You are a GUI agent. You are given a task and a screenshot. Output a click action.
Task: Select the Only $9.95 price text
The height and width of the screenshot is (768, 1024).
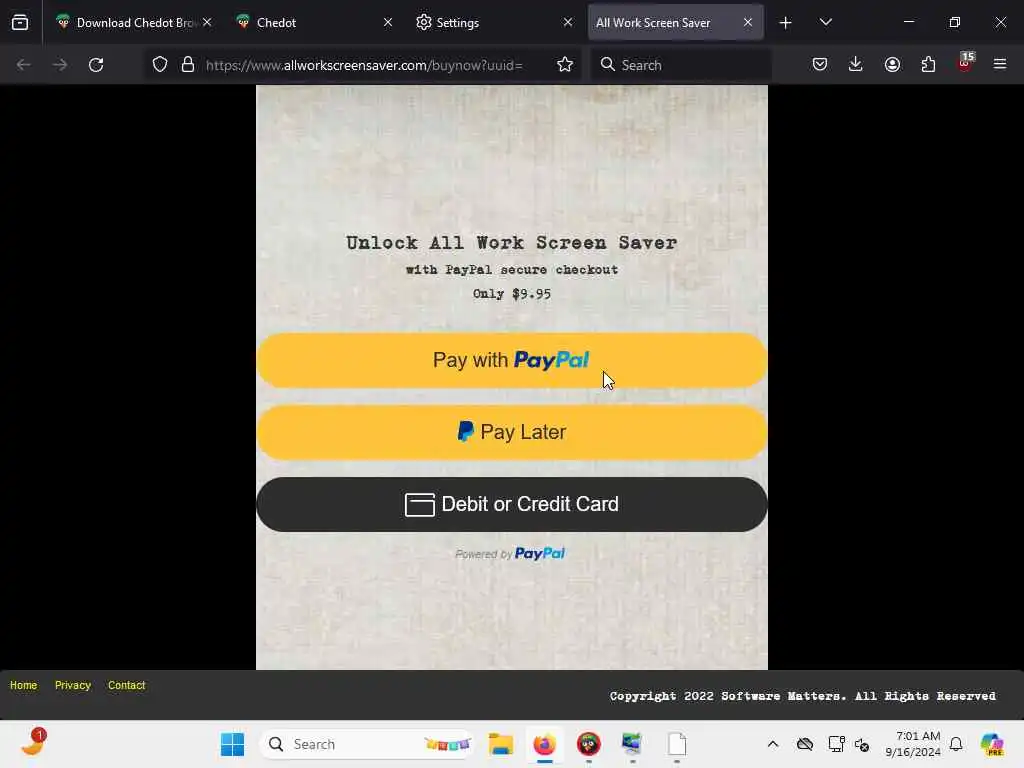pos(512,294)
